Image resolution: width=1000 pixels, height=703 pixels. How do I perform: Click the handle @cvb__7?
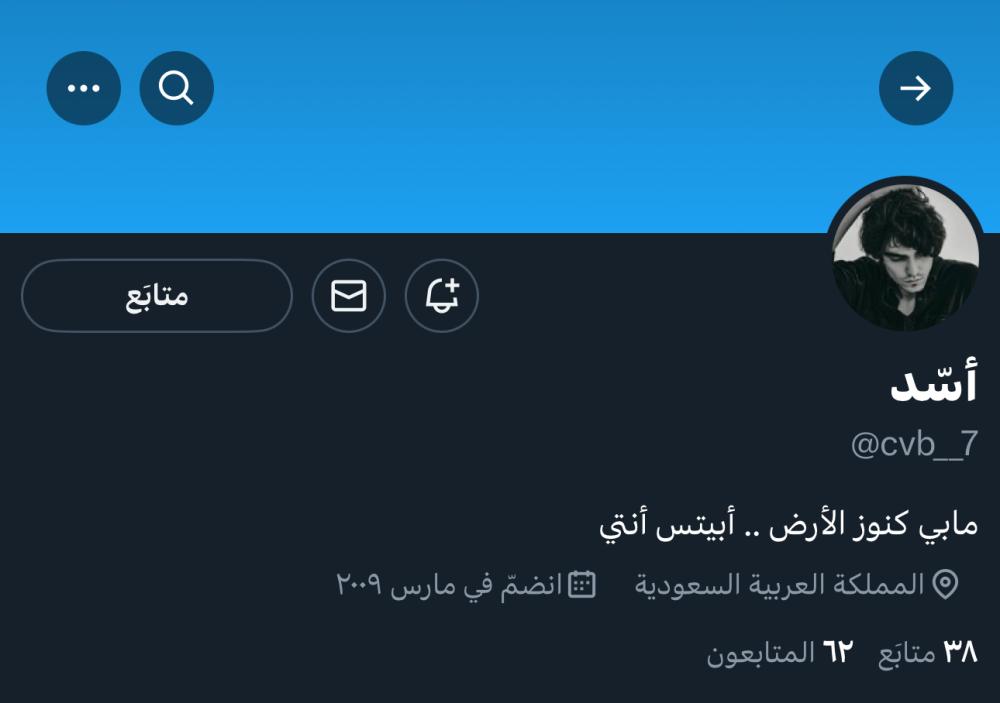coord(914,444)
